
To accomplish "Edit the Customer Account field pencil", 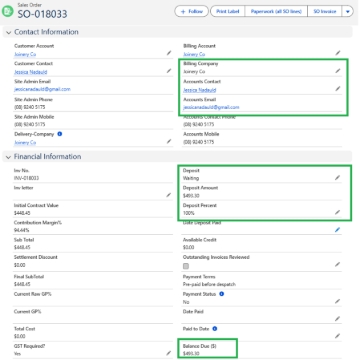I will point(169,53).
